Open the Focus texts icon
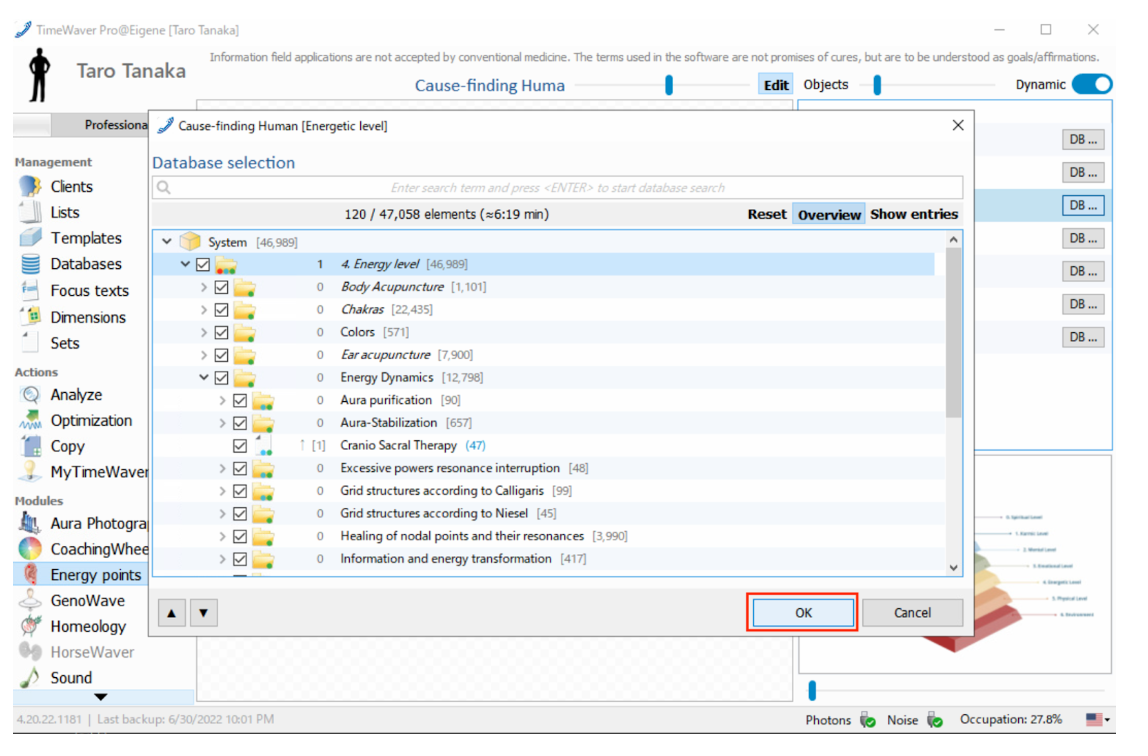 (31, 291)
